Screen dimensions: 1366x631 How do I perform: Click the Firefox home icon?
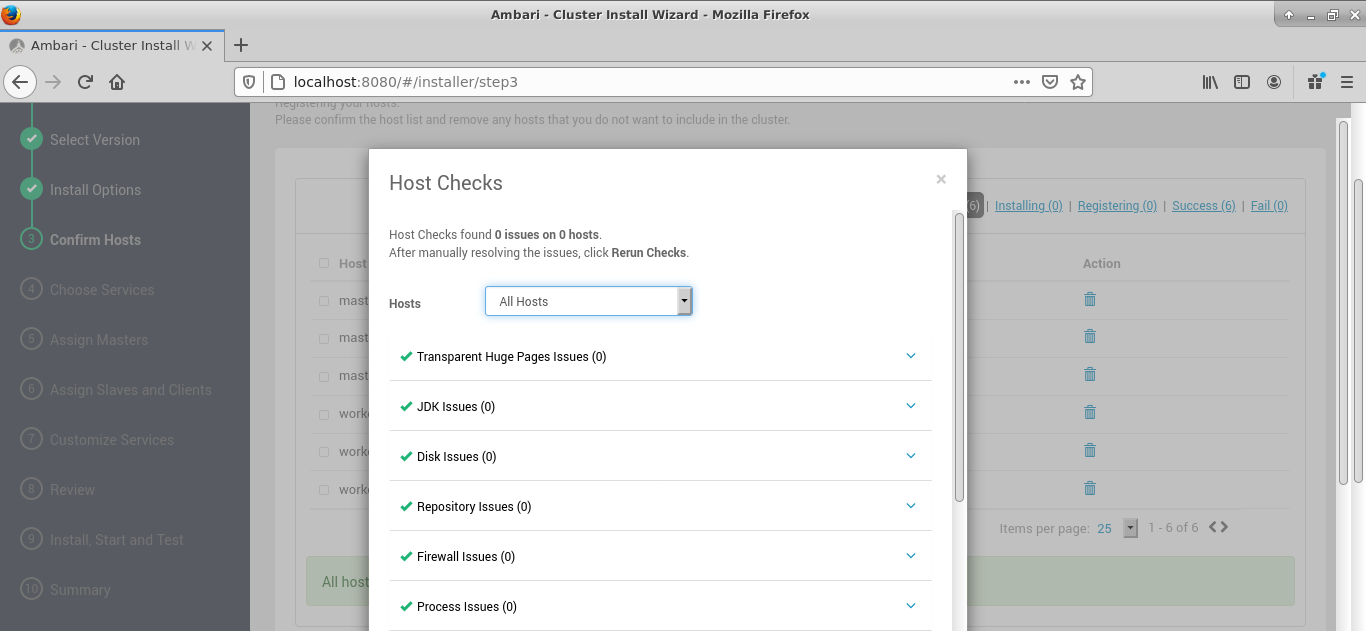(x=117, y=82)
